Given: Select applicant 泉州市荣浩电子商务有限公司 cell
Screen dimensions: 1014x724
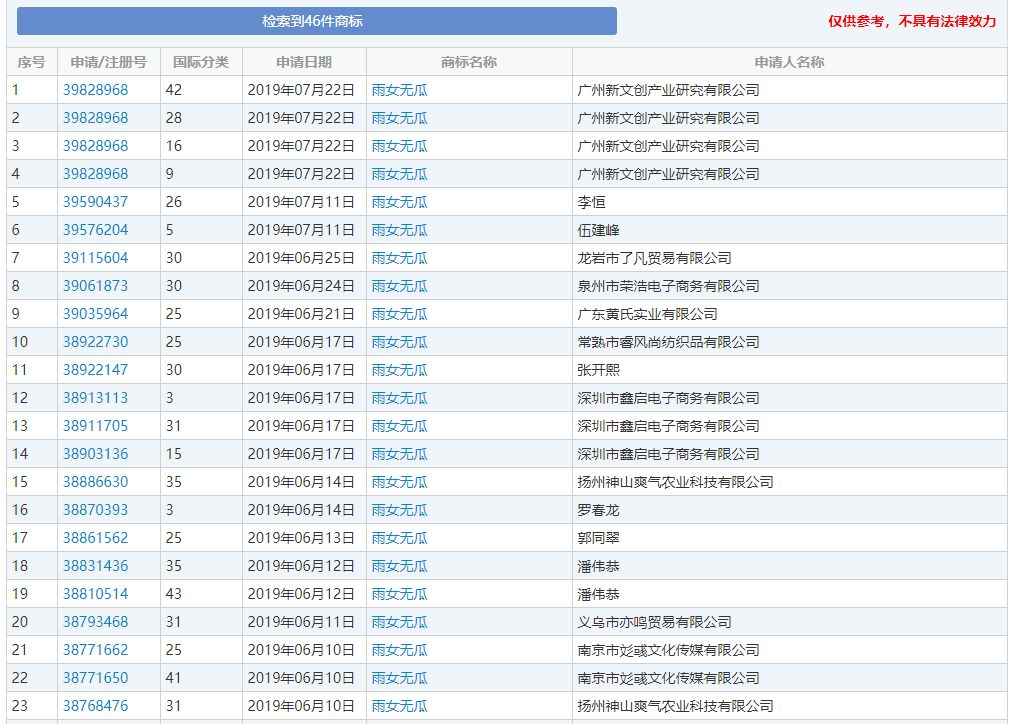Looking at the screenshot, I should [x=790, y=286].
